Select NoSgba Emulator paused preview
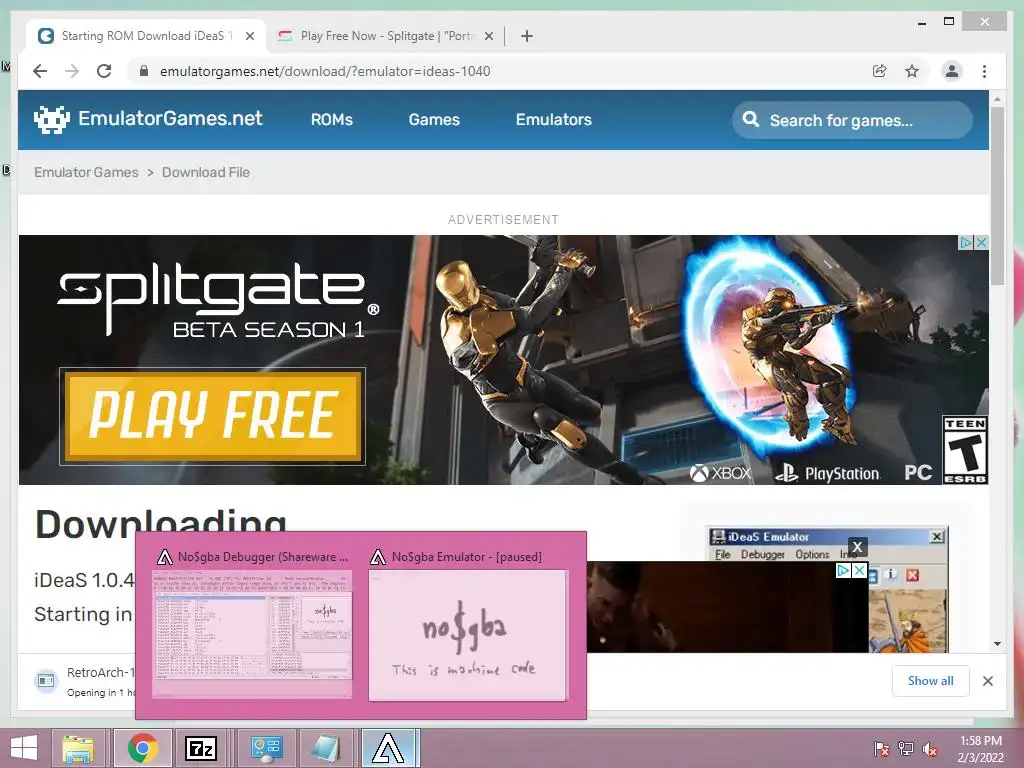This screenshot has width=1024, height=768. 468,624
